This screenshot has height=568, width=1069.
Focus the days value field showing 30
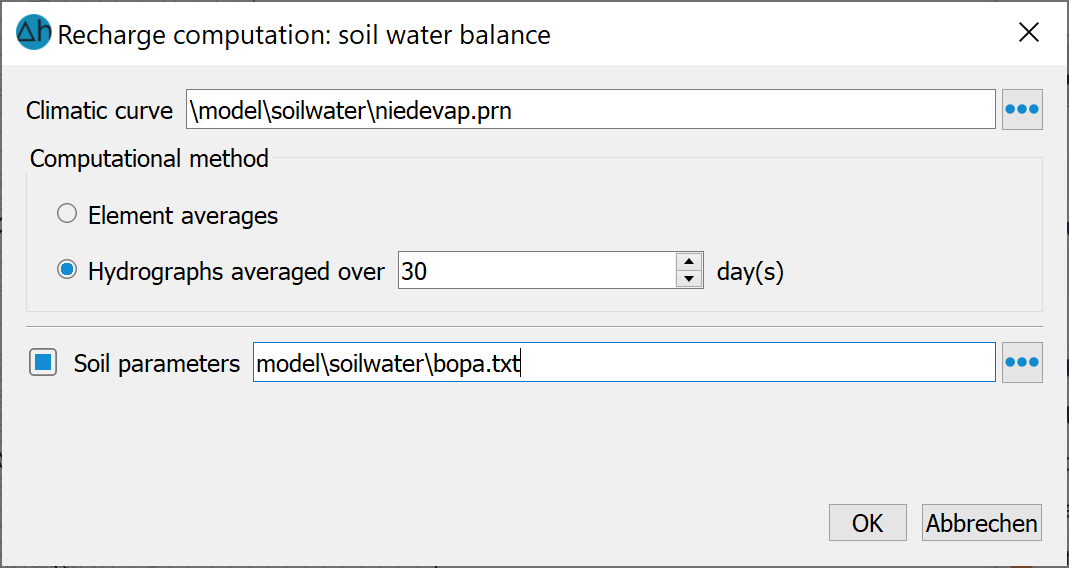pos(537,271)
